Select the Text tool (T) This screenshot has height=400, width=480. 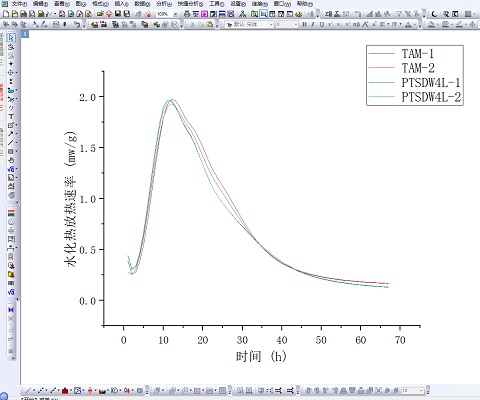click(11, 116)
